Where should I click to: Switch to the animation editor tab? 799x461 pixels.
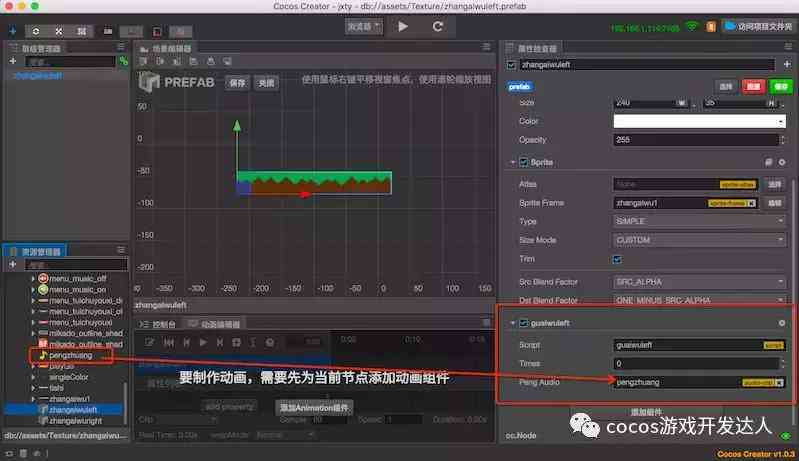click(214, 324)
